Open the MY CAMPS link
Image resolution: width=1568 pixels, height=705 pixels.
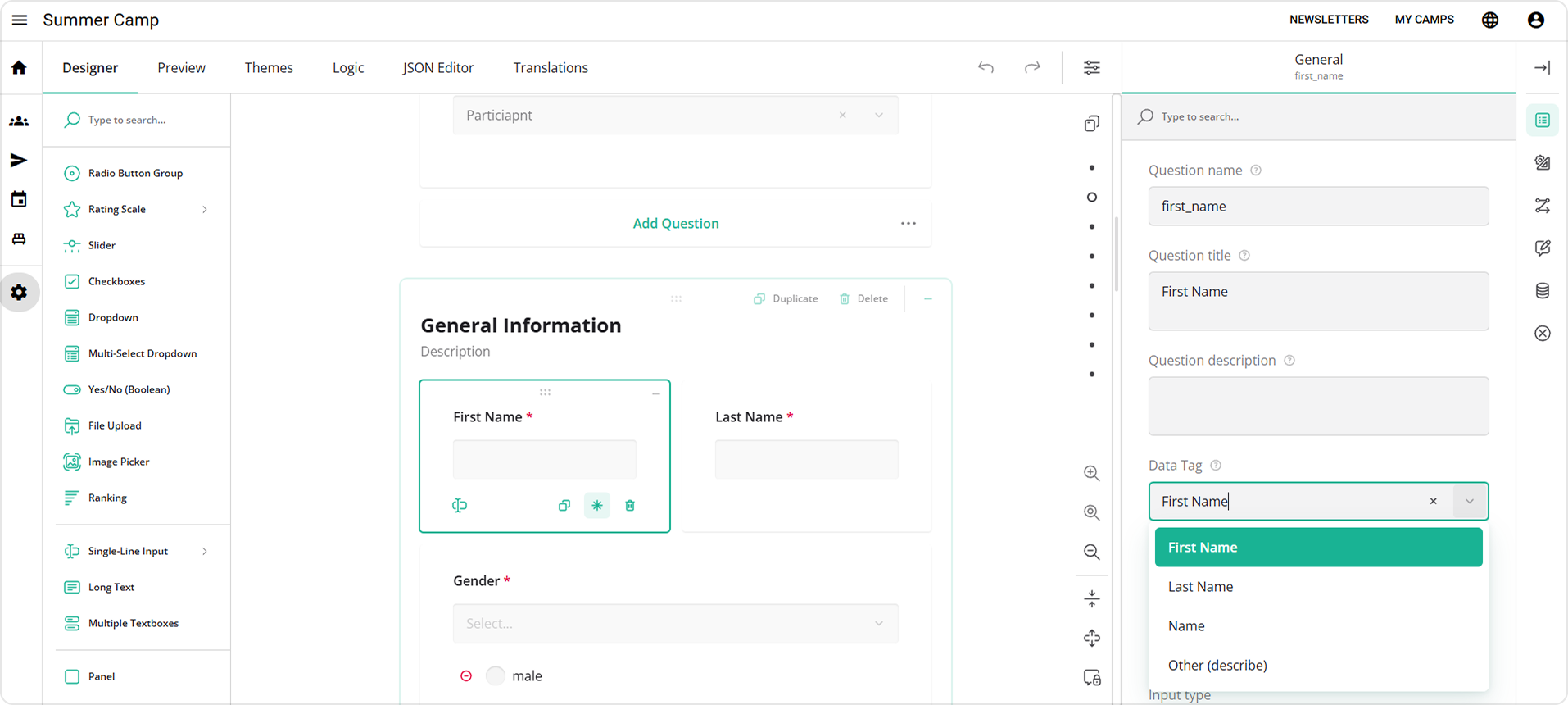click(1425, 20)
